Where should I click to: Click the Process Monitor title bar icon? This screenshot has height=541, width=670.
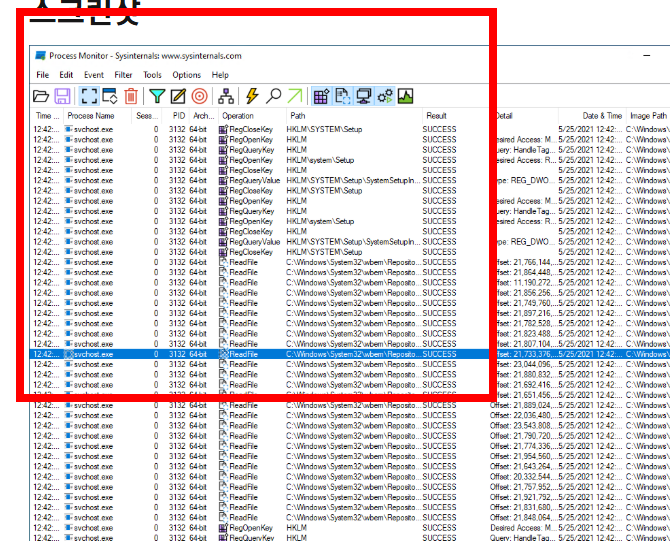[x=41, y=56]
